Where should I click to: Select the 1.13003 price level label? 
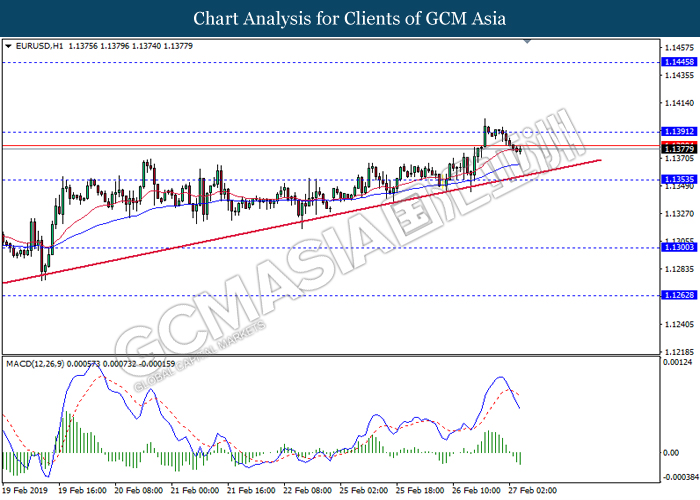(679, 247)
